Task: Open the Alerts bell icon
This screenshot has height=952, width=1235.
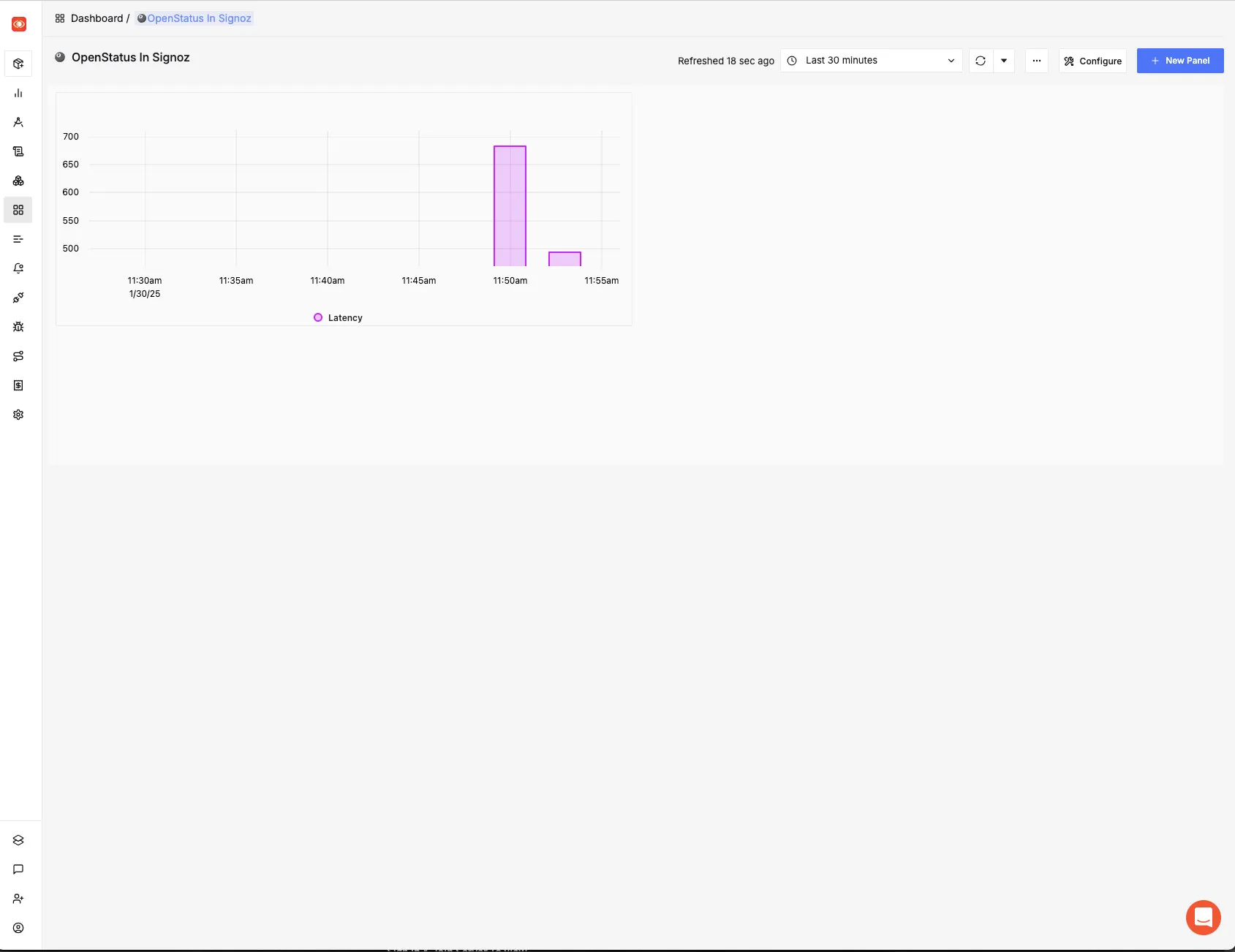Action: [x=19, y=268]
